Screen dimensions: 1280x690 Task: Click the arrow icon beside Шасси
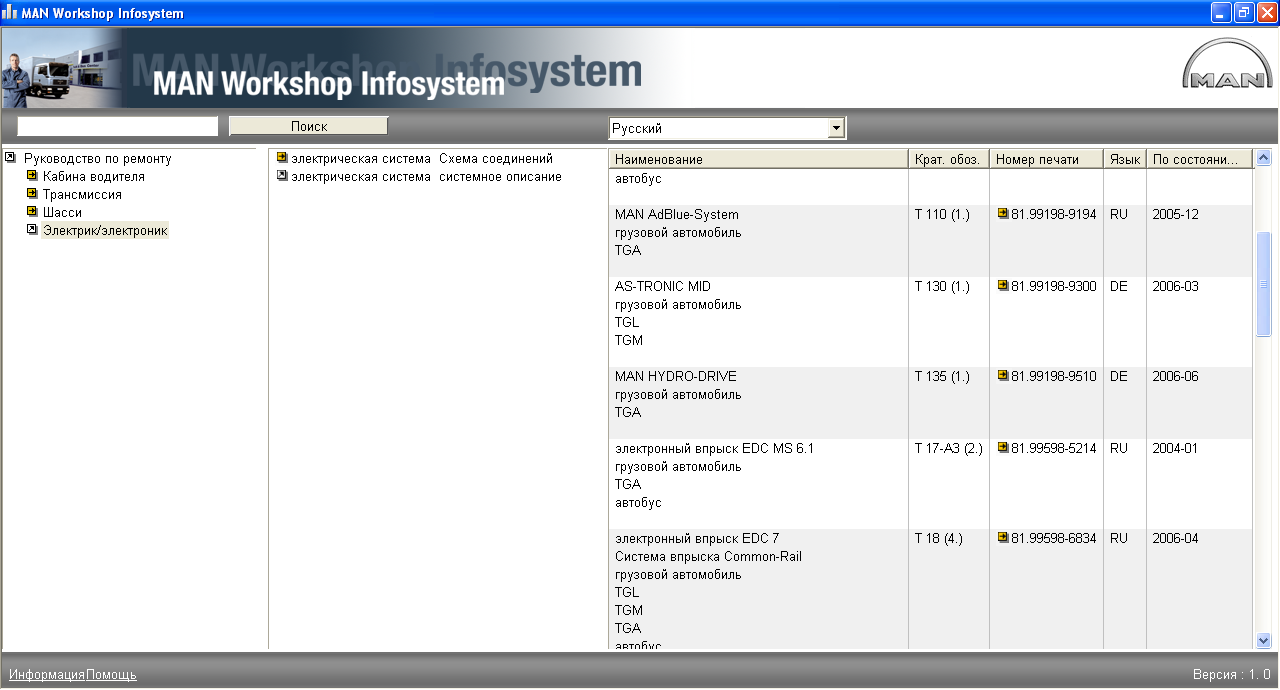pos(33,212)
